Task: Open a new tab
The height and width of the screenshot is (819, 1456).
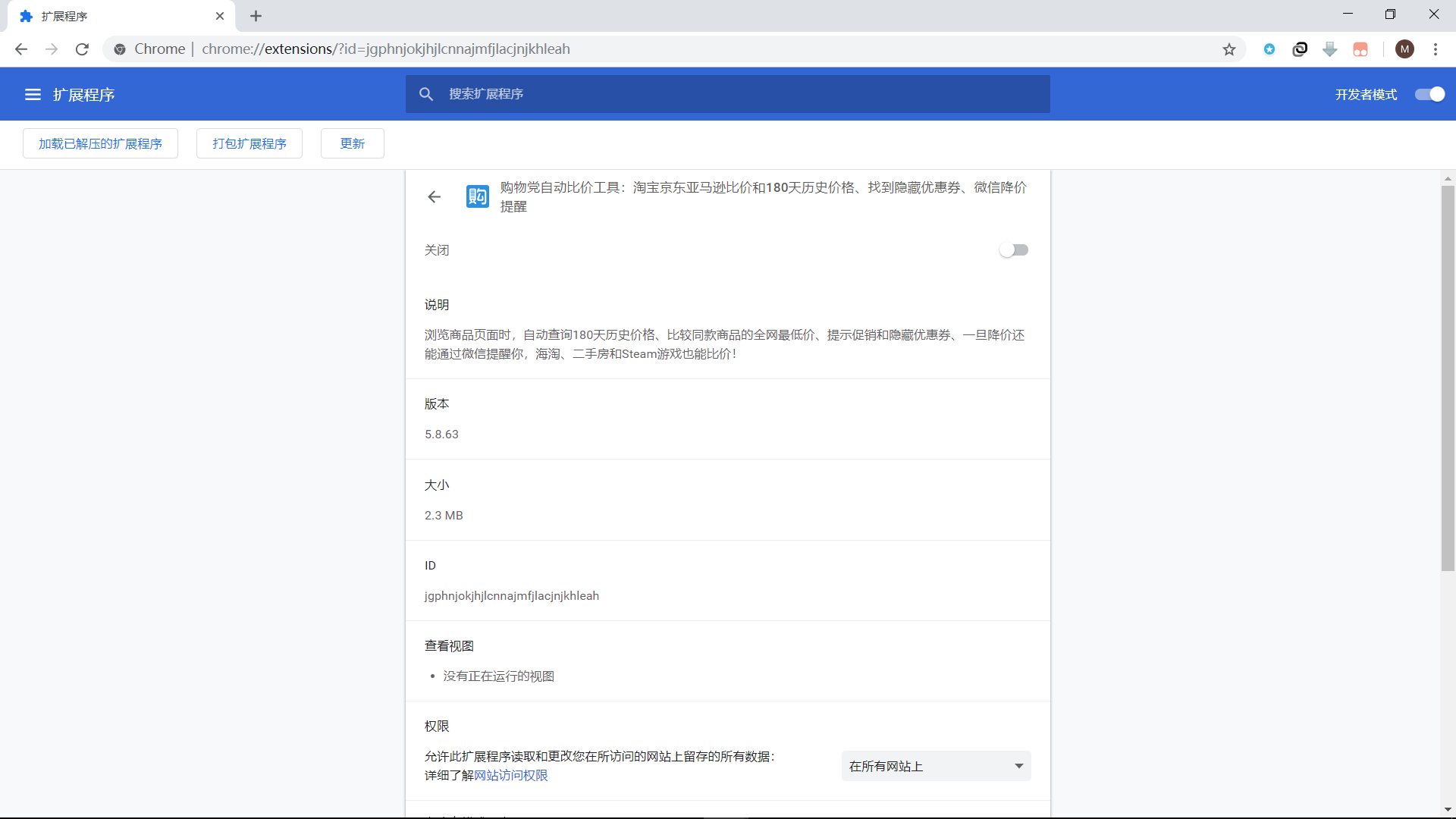Action: tap(256, 16)
